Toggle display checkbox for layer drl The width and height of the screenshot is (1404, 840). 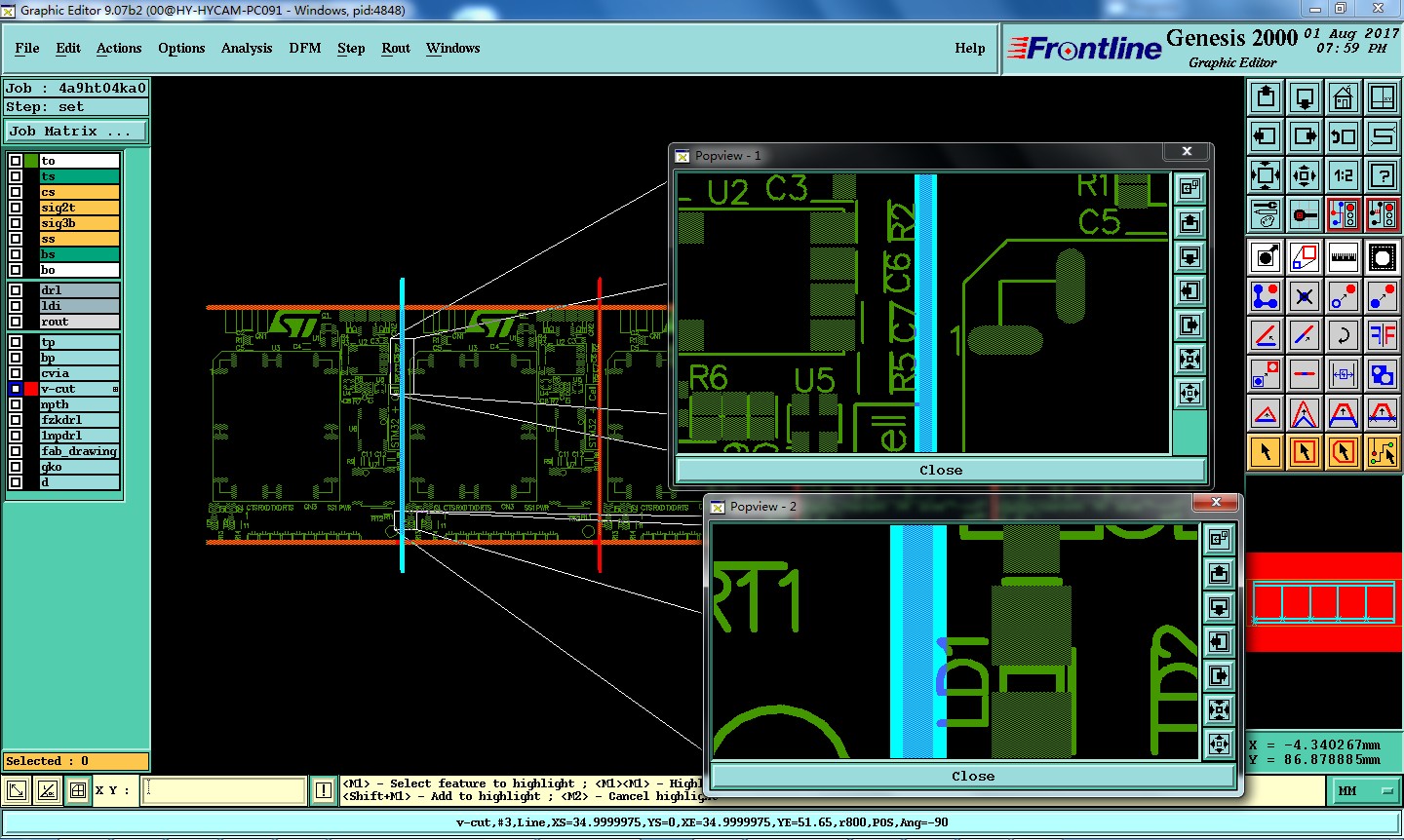16,290
